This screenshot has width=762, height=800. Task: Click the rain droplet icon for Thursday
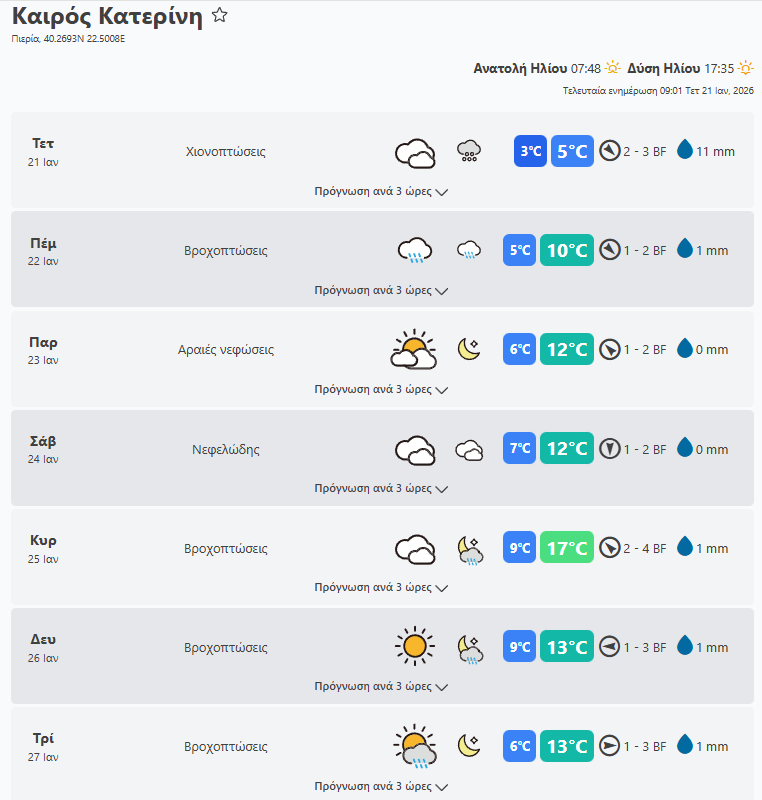685,250
